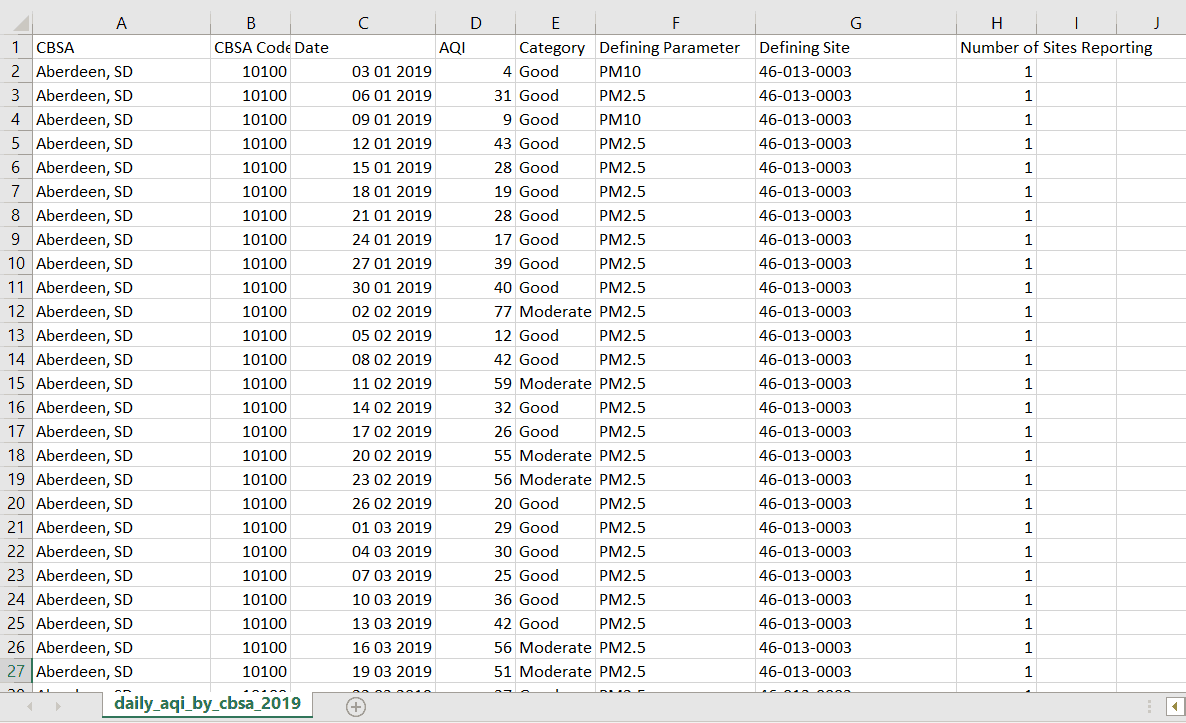Select column A header

tap(121, 24)
